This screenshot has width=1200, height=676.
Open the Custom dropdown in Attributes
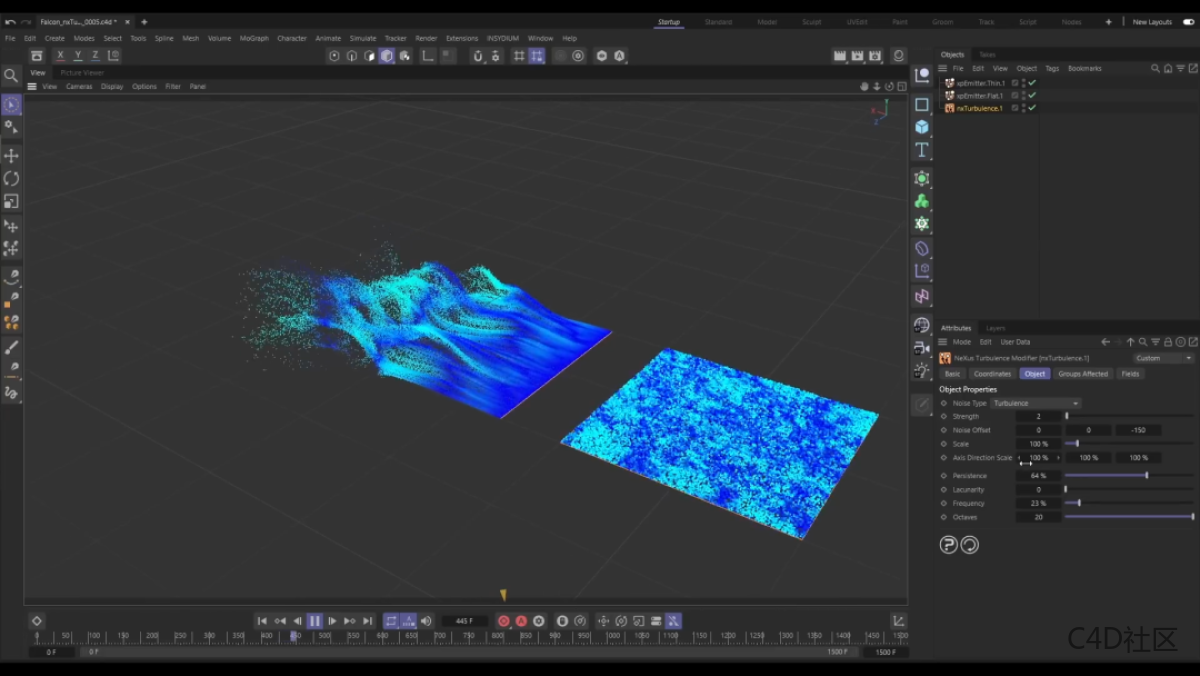pos(1163,358)
